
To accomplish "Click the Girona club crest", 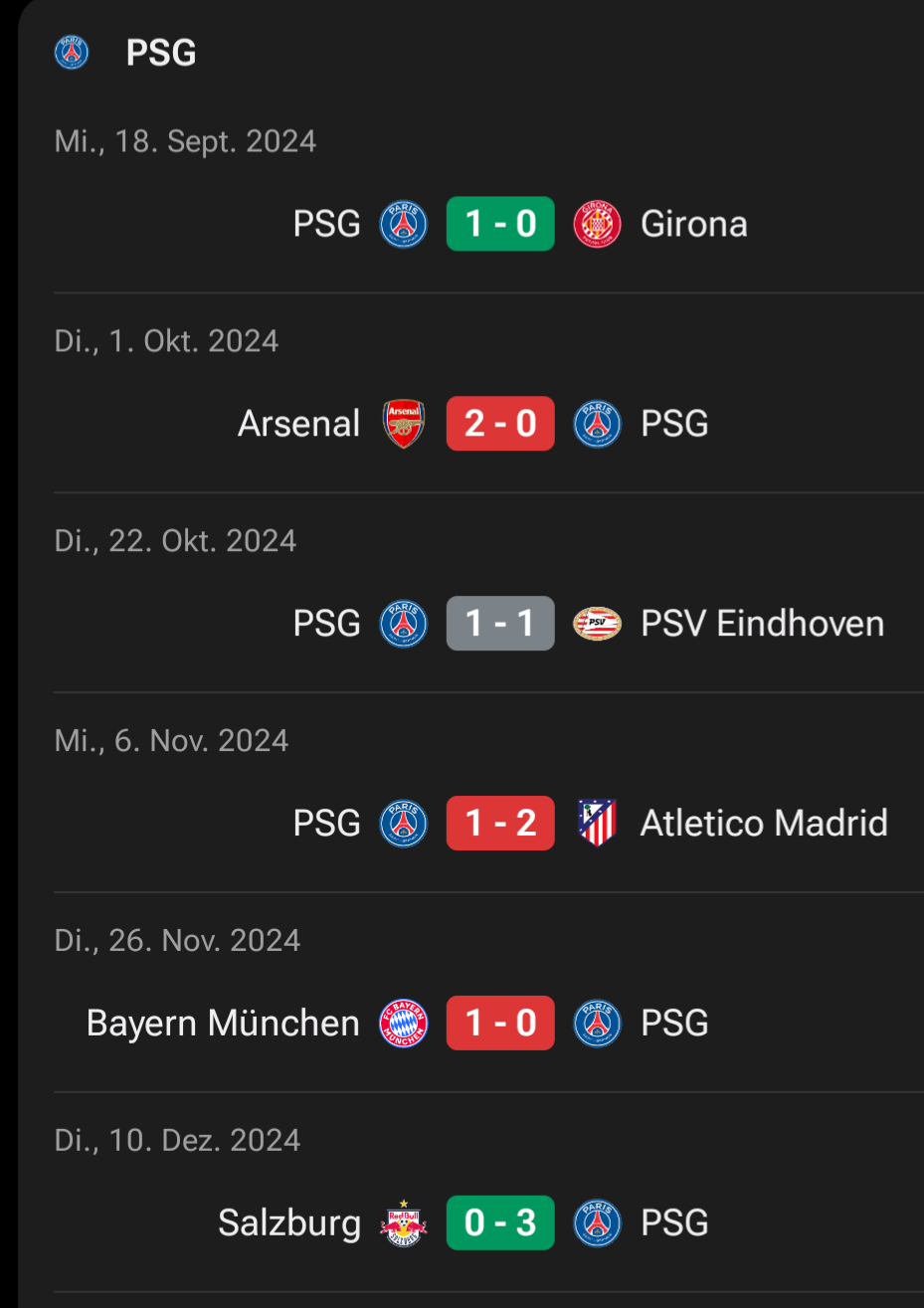I will (x=598, y=224).
